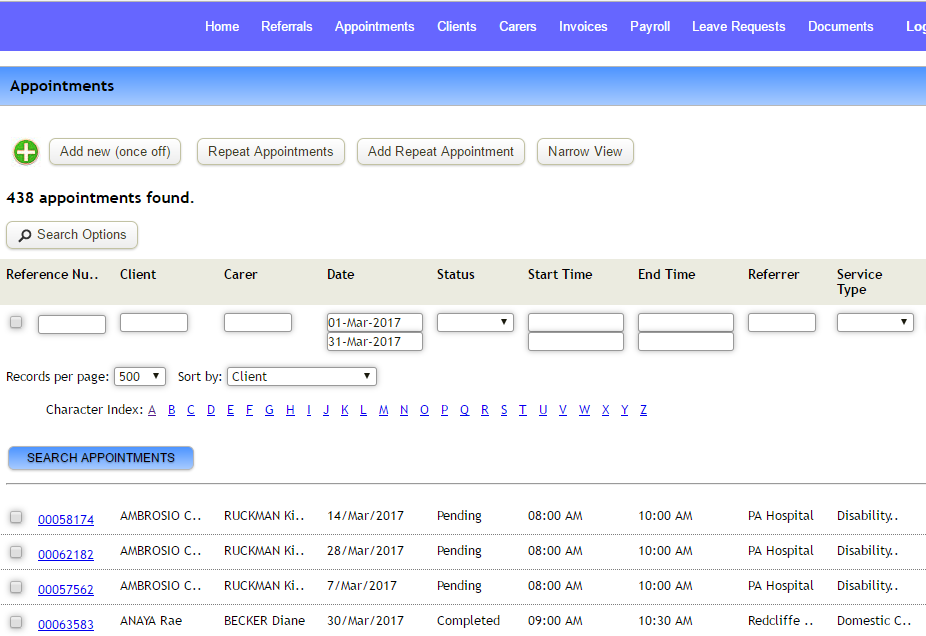
Task: Check the checkbox for the ANAYA Rae row
Action: pos(14,620)
